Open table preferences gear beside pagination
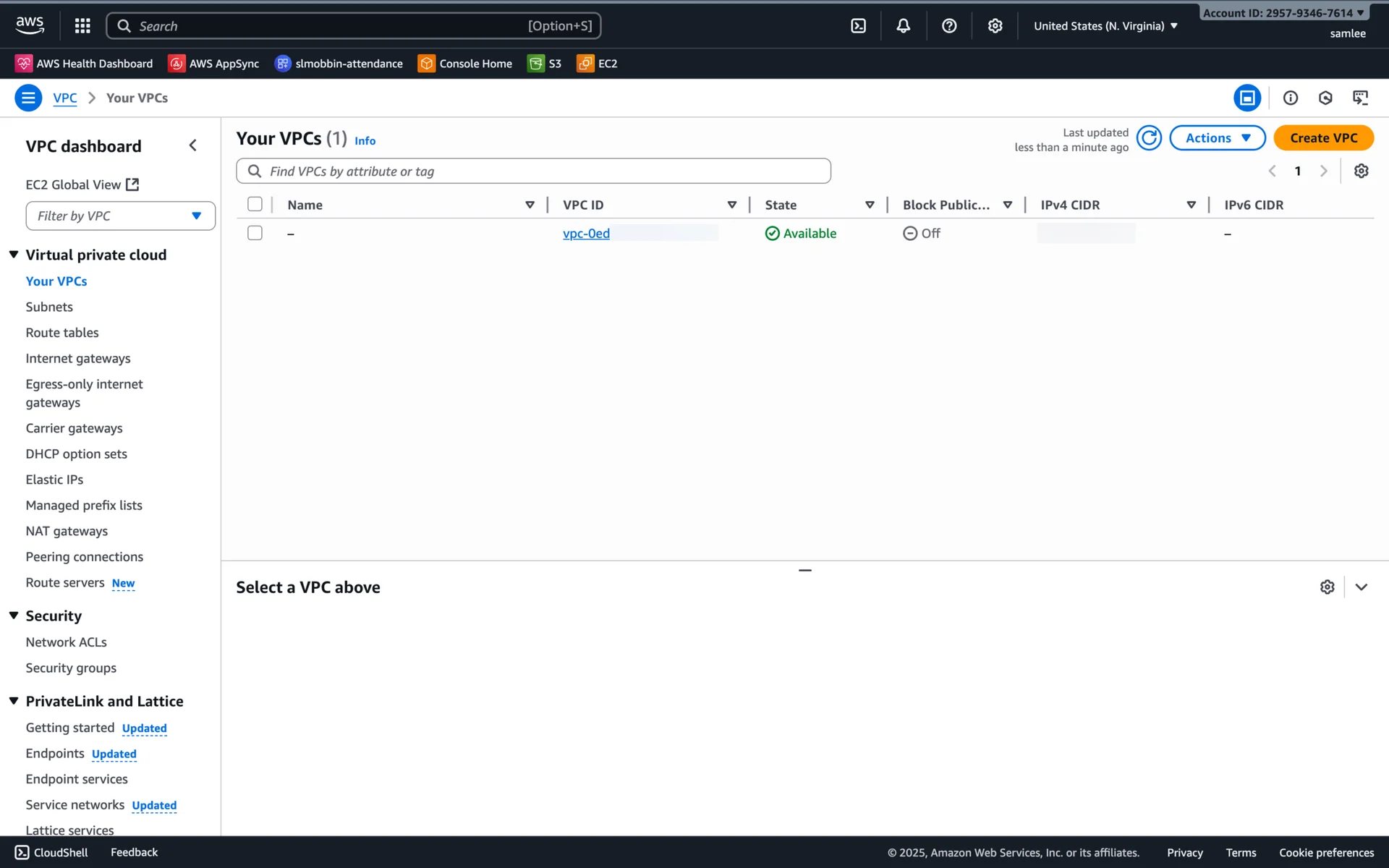 [x=1361, y=171]
